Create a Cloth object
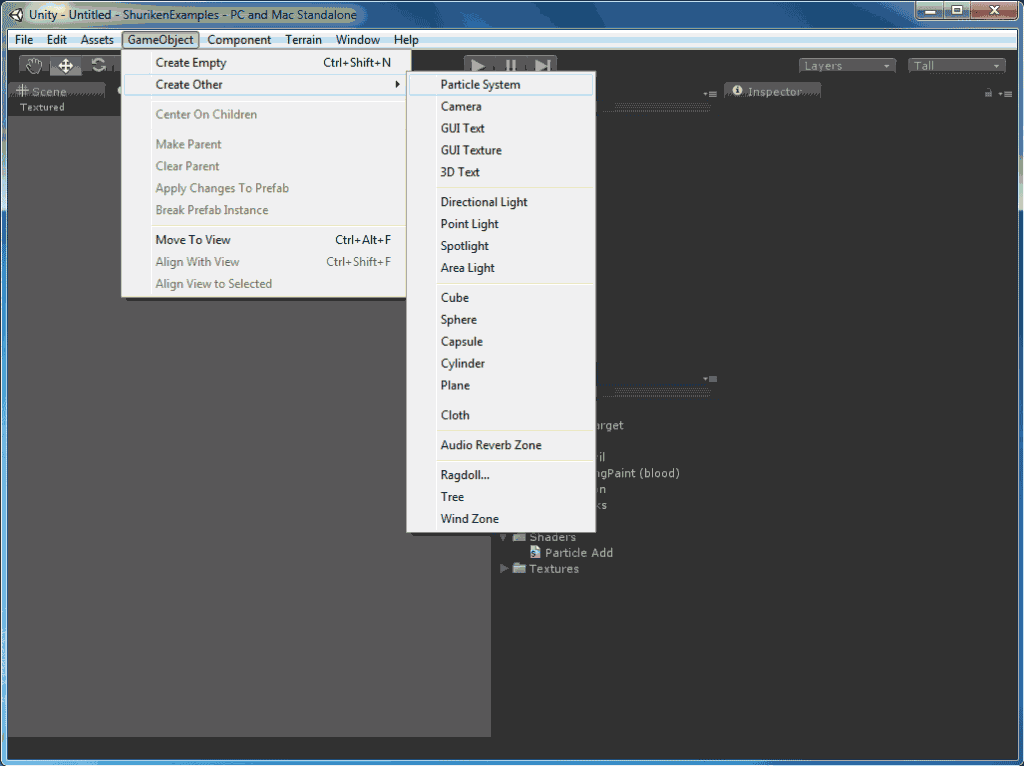Image resolution: width=1024 pixels, height=766 pixels. (501, 415)
